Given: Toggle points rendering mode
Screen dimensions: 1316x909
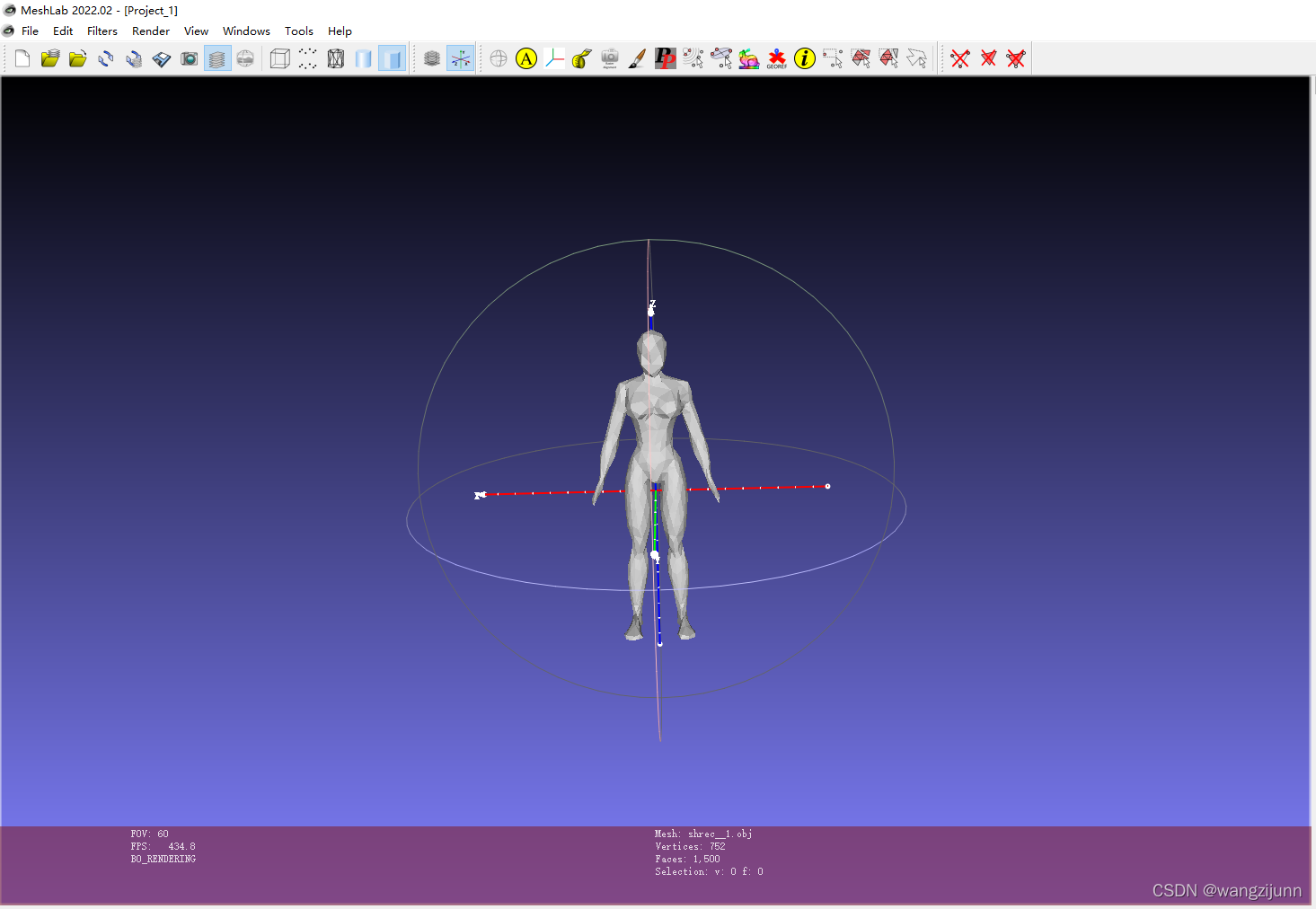Looking at the screenshot, I should pyautogui.click(x=308, y=59).
